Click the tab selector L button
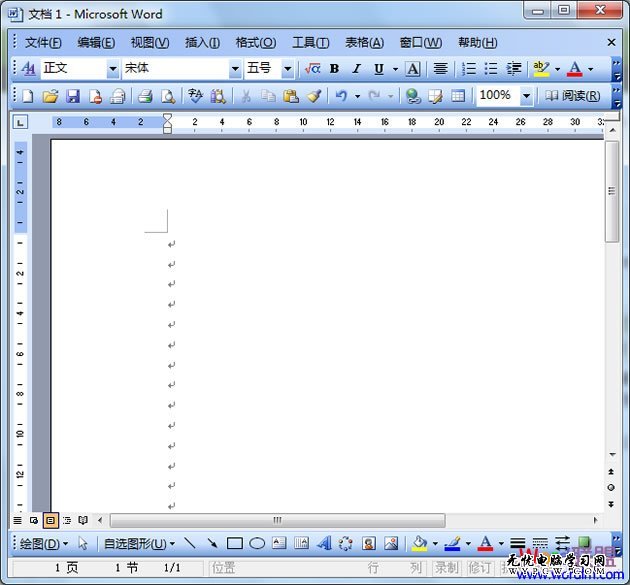 click(x=20, y=122)
